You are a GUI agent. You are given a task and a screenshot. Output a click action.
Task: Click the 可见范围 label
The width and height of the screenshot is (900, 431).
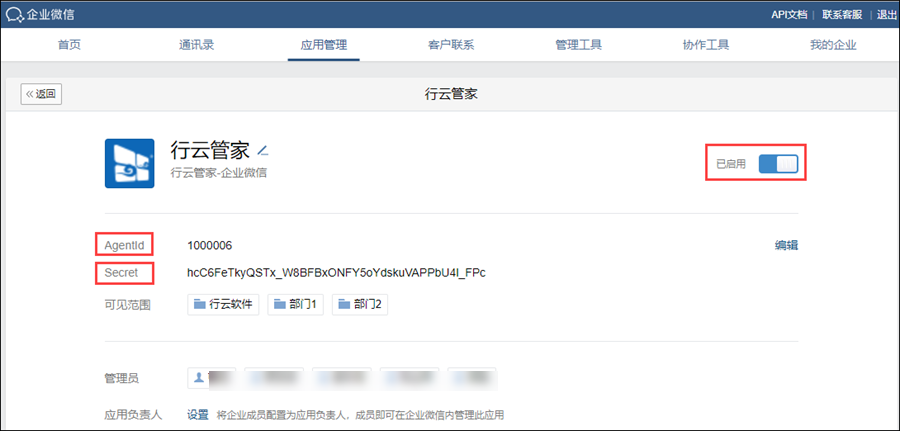pyautogui.click(x=127, y=305)
